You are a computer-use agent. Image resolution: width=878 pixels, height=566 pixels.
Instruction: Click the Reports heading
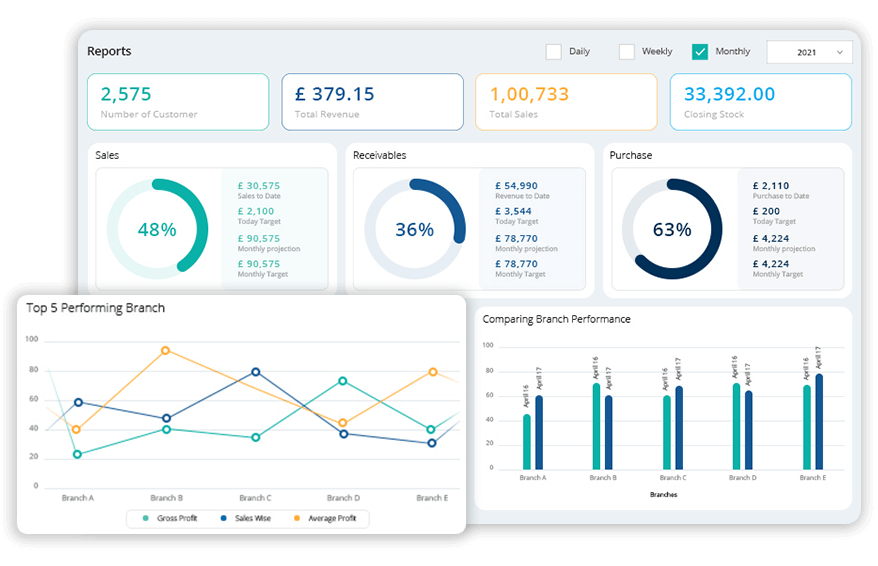(x=109, y=51)
